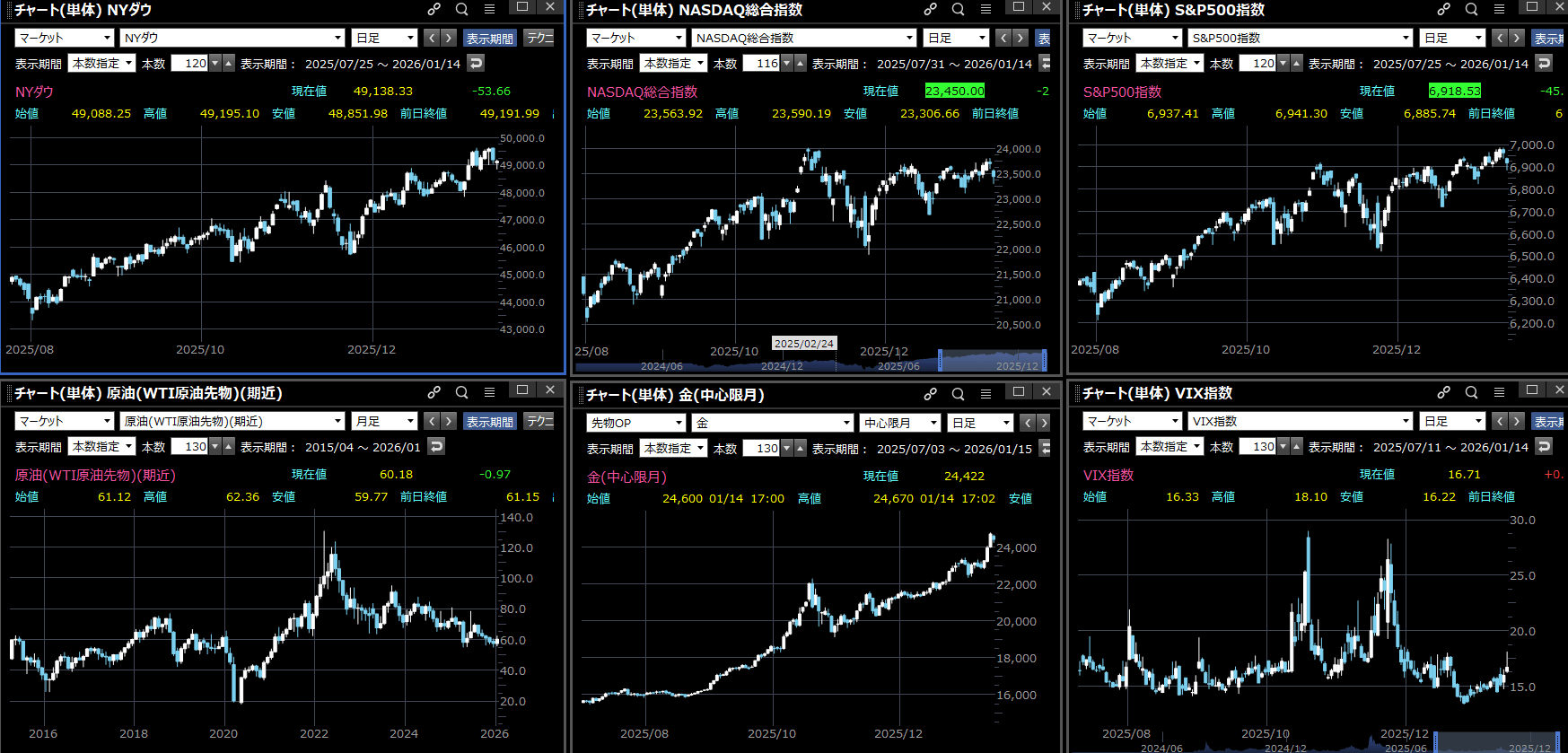Click reset period arrow icon in 原油 WTI panel
The height and width of the screenshot is (753, 1568).
[x=436, y=446]
